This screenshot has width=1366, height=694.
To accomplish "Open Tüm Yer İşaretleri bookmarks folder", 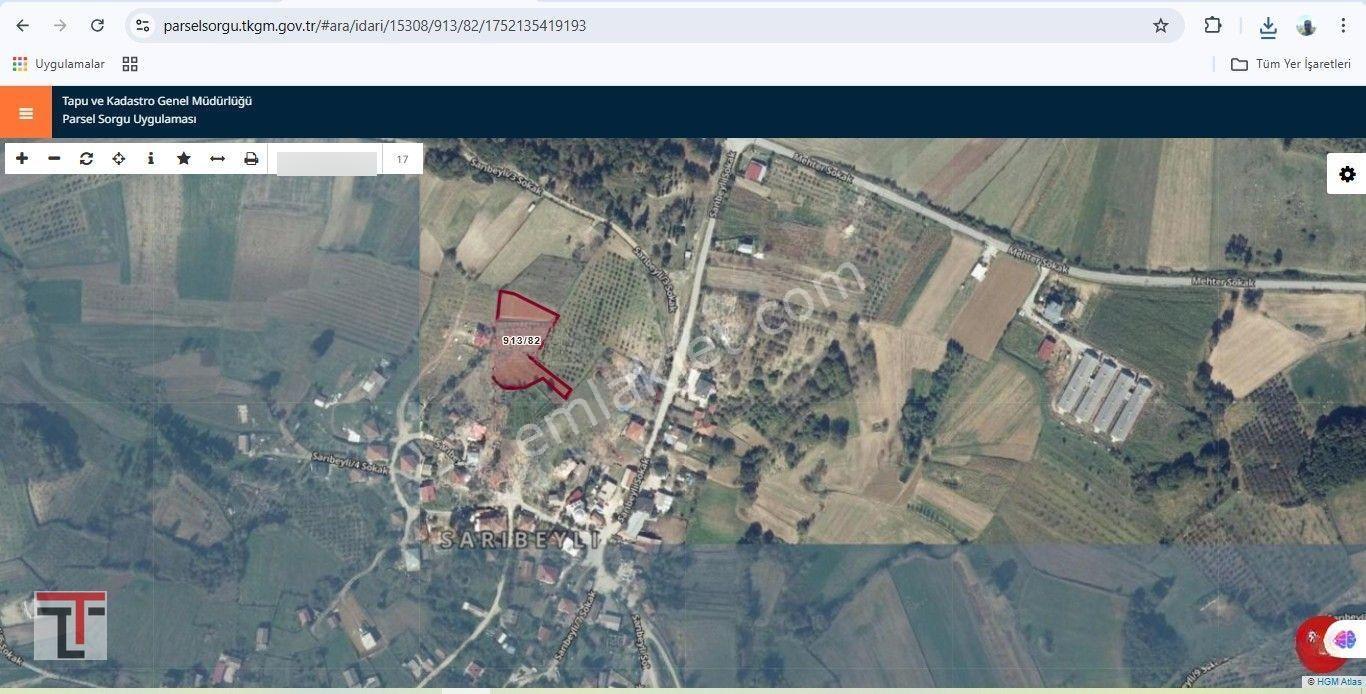I will pos(1290,64).
